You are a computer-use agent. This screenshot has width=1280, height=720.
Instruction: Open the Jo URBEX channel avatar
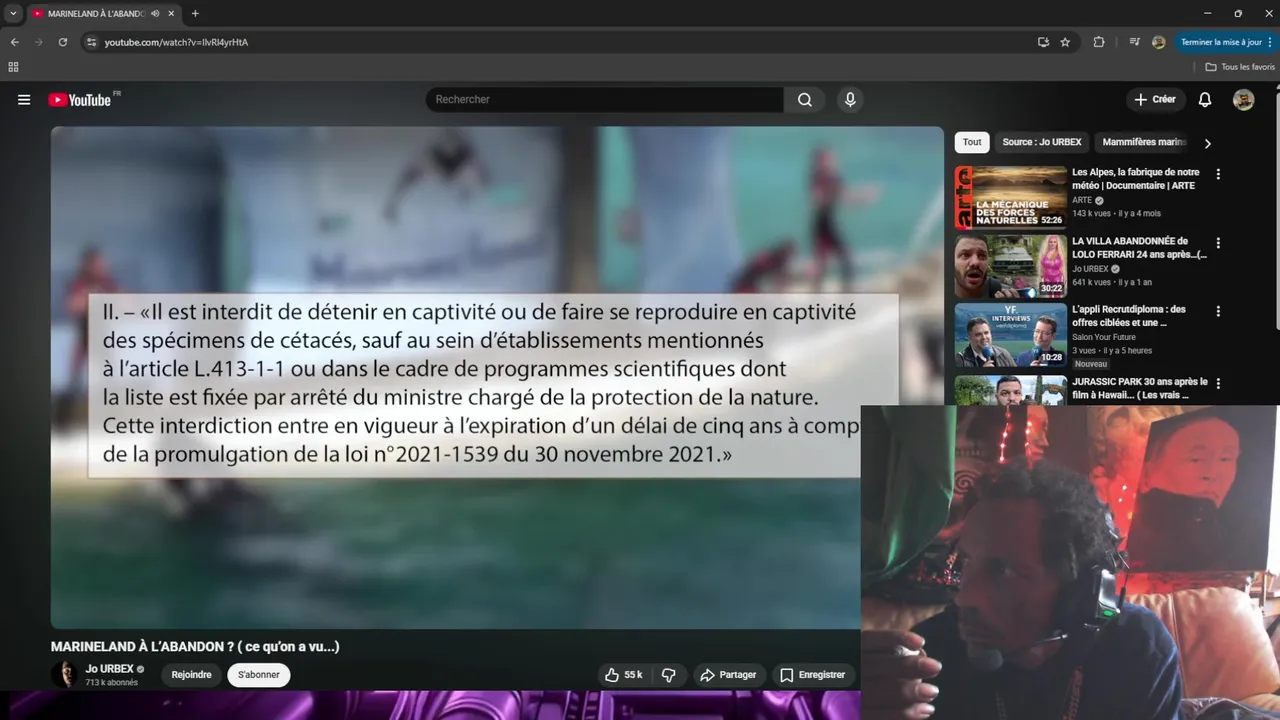coord(65,675)
